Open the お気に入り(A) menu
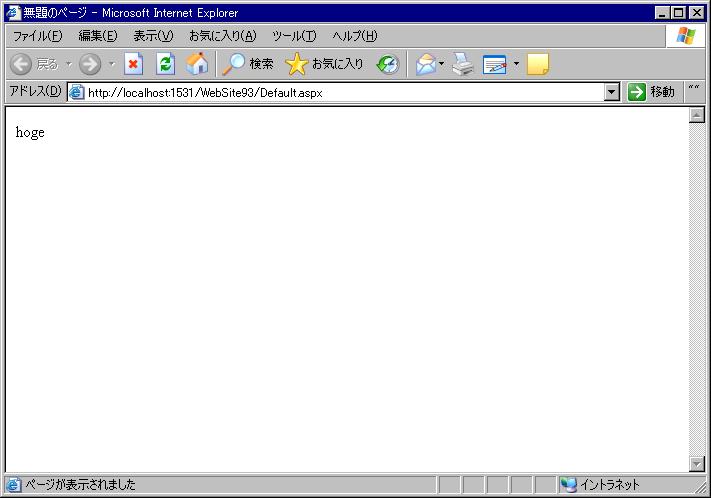Viewport: 711px width, 498px height. (x=223, y=36)
